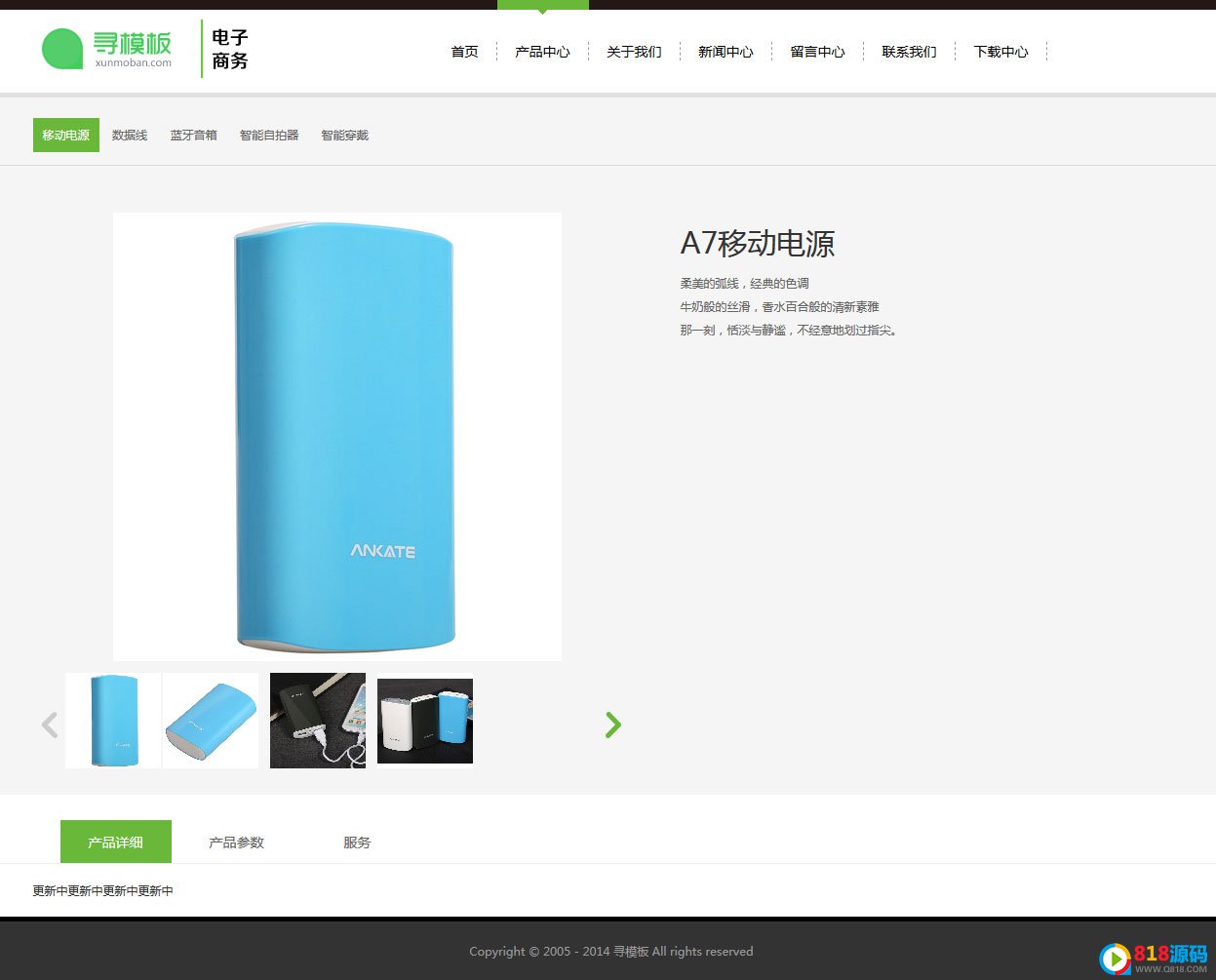Show next thumbnails with green right arrow
Viewport: 1216px width, 980px height.
pos(612,725)
